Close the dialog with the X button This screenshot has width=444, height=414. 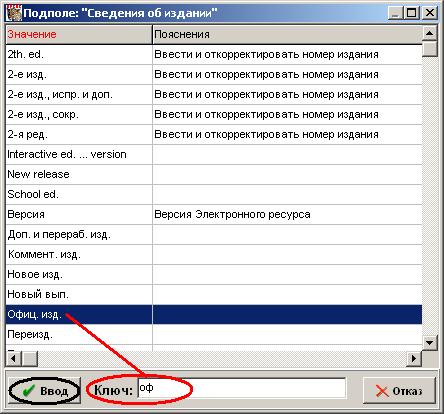point(430,13)
